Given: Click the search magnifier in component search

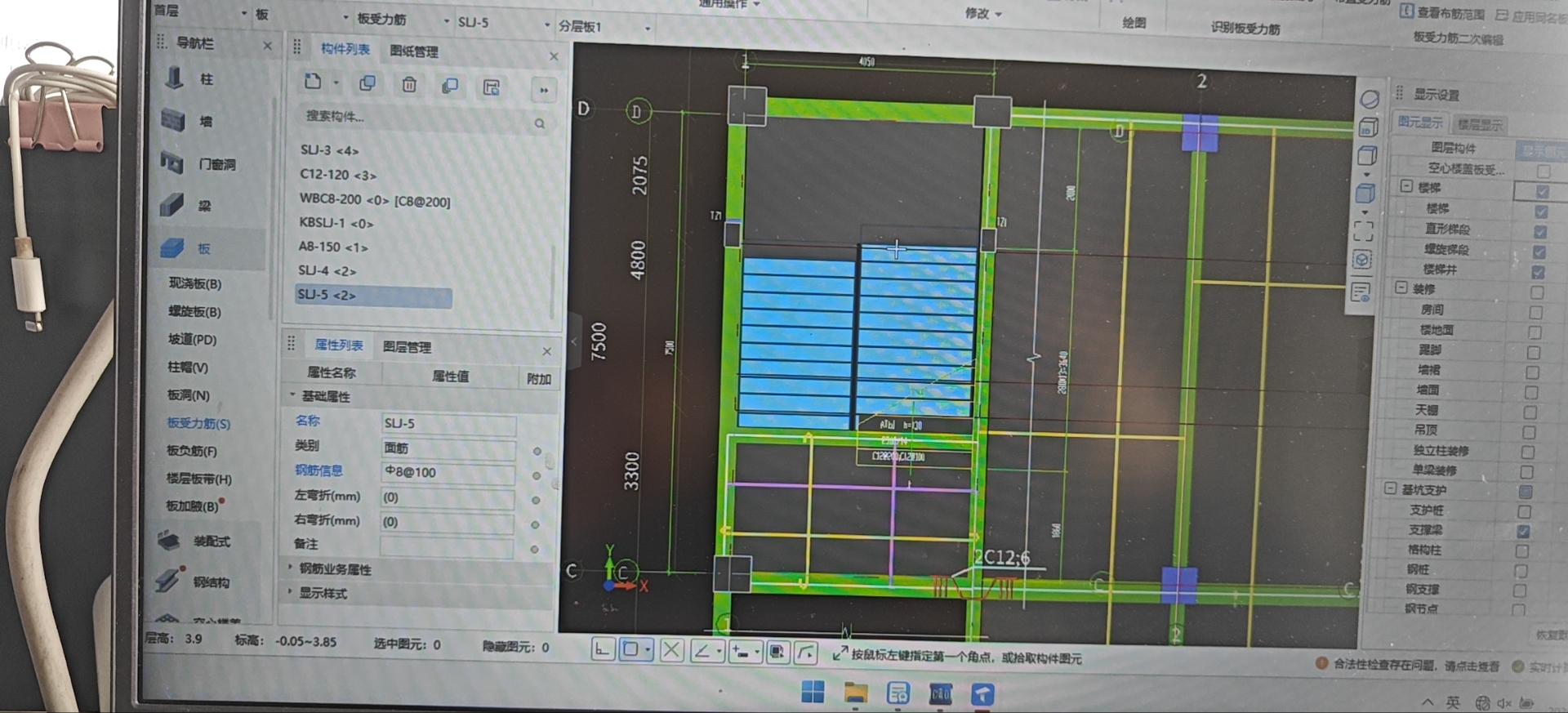Looking at the screenshot, I should 540,123.
